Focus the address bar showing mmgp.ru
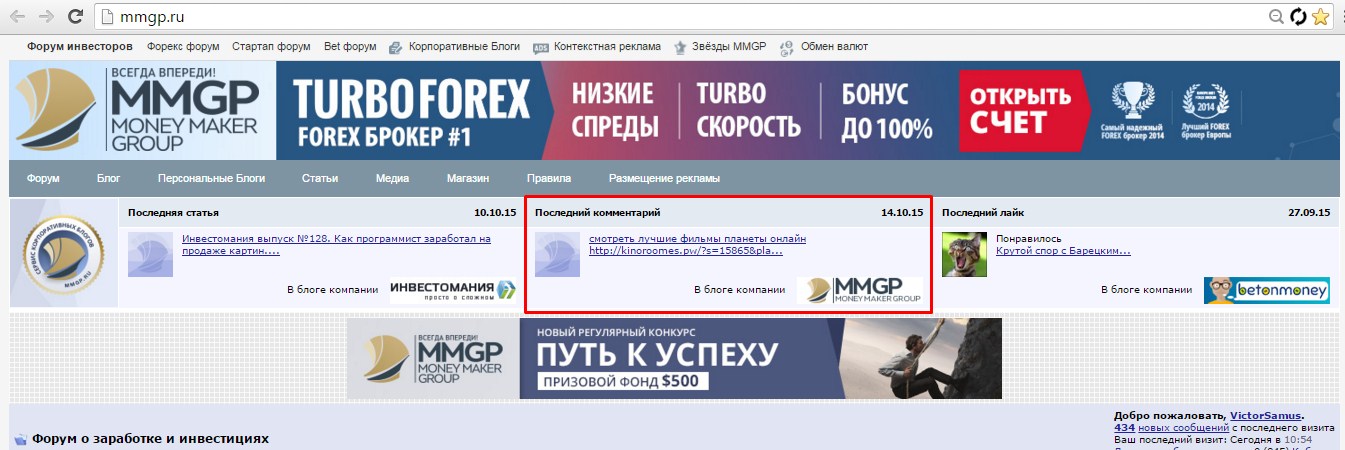The image size is (1345, 450). click(680, 16)
